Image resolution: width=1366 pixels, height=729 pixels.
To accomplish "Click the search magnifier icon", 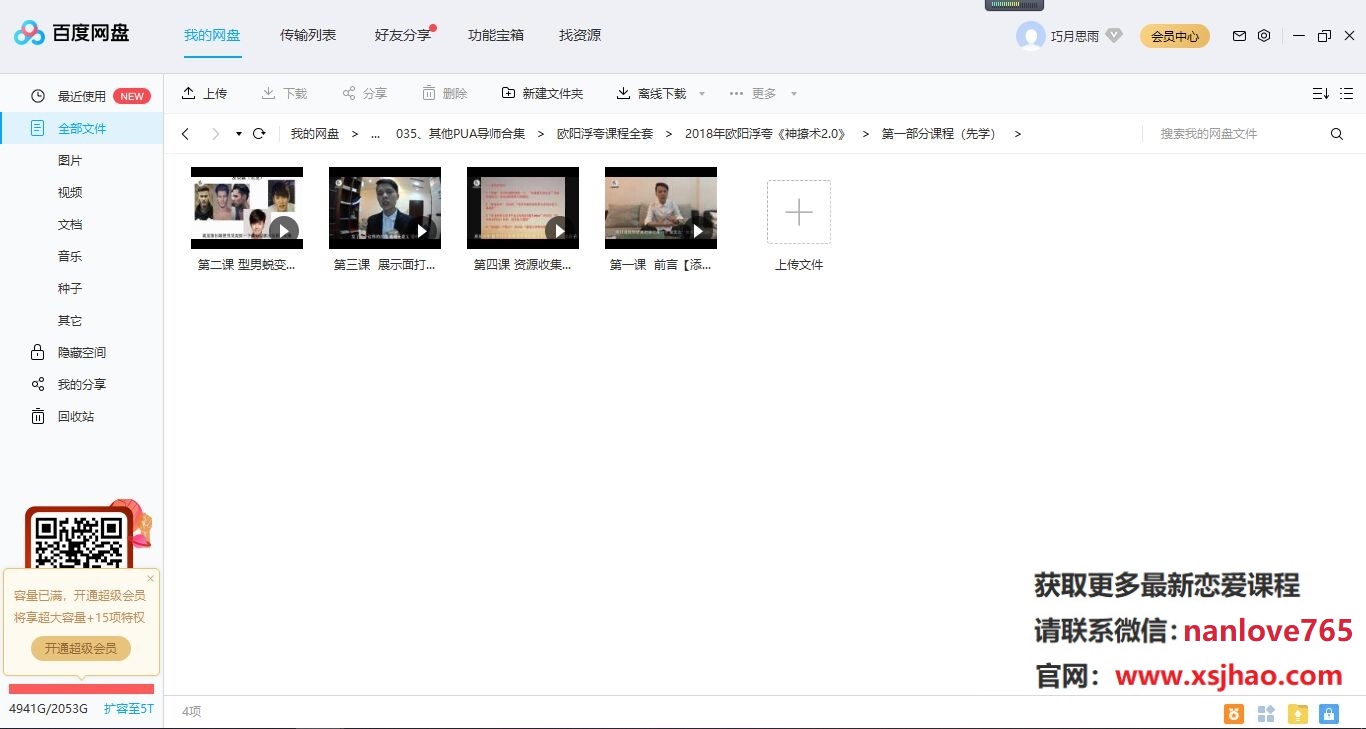I will tap(1337, 134).
